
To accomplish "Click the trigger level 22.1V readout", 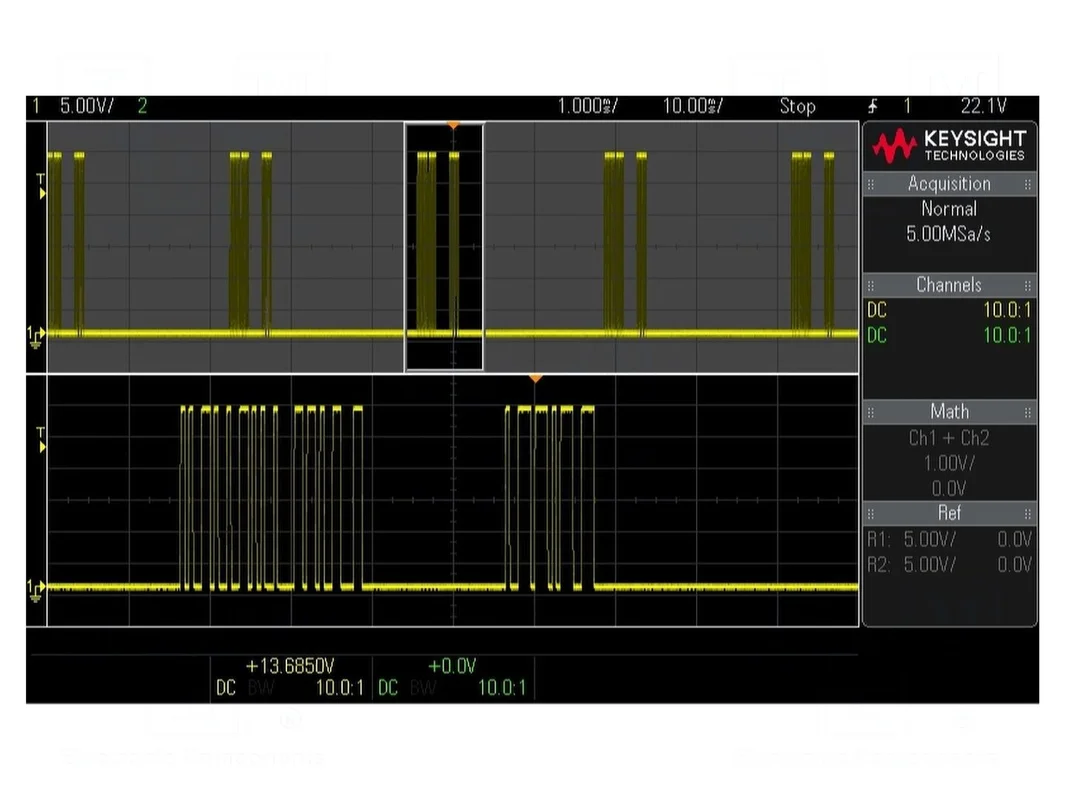I will [983, 106].
